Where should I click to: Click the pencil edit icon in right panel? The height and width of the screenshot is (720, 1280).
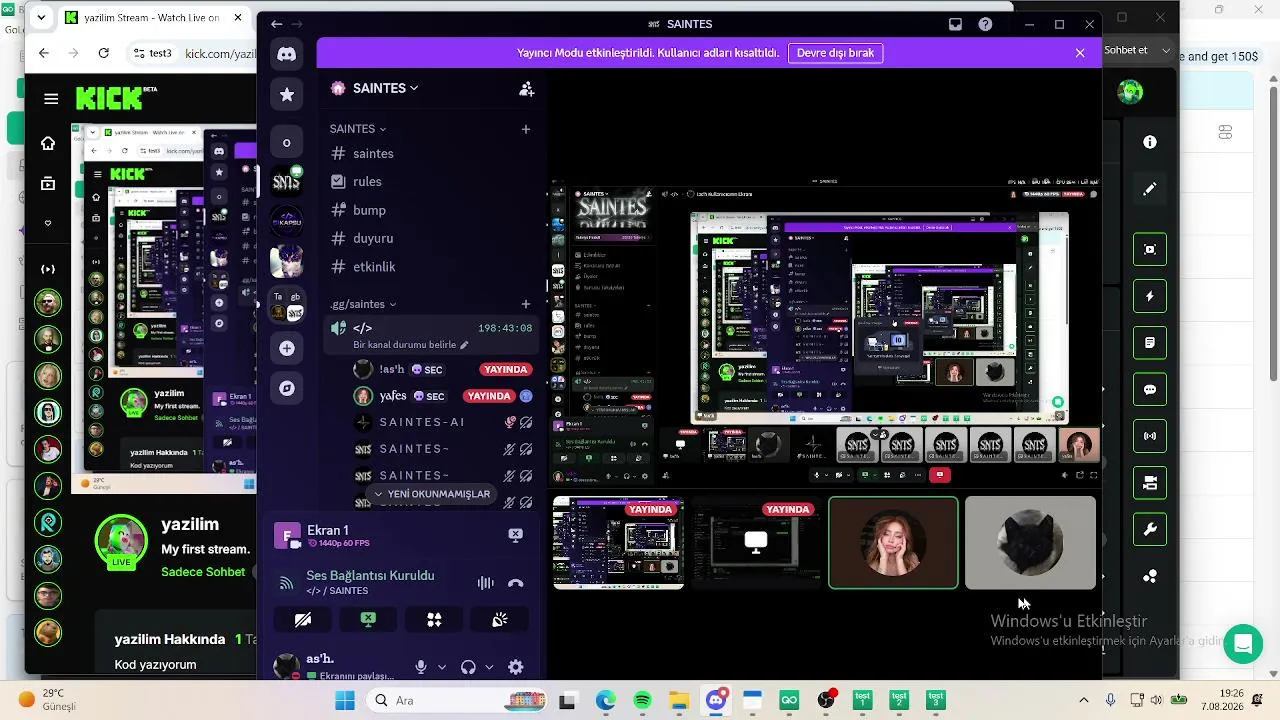coord(1150,189)
